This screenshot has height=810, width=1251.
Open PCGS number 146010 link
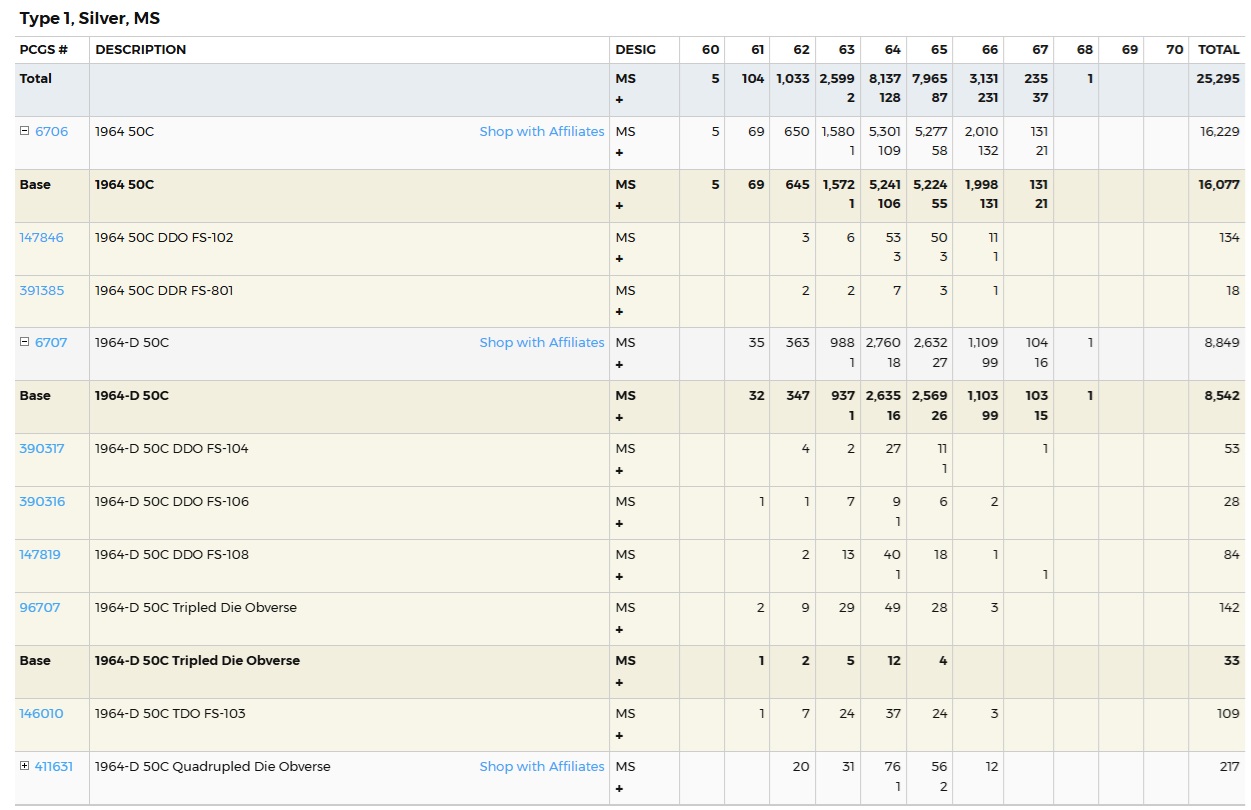[x=41, y=713]
